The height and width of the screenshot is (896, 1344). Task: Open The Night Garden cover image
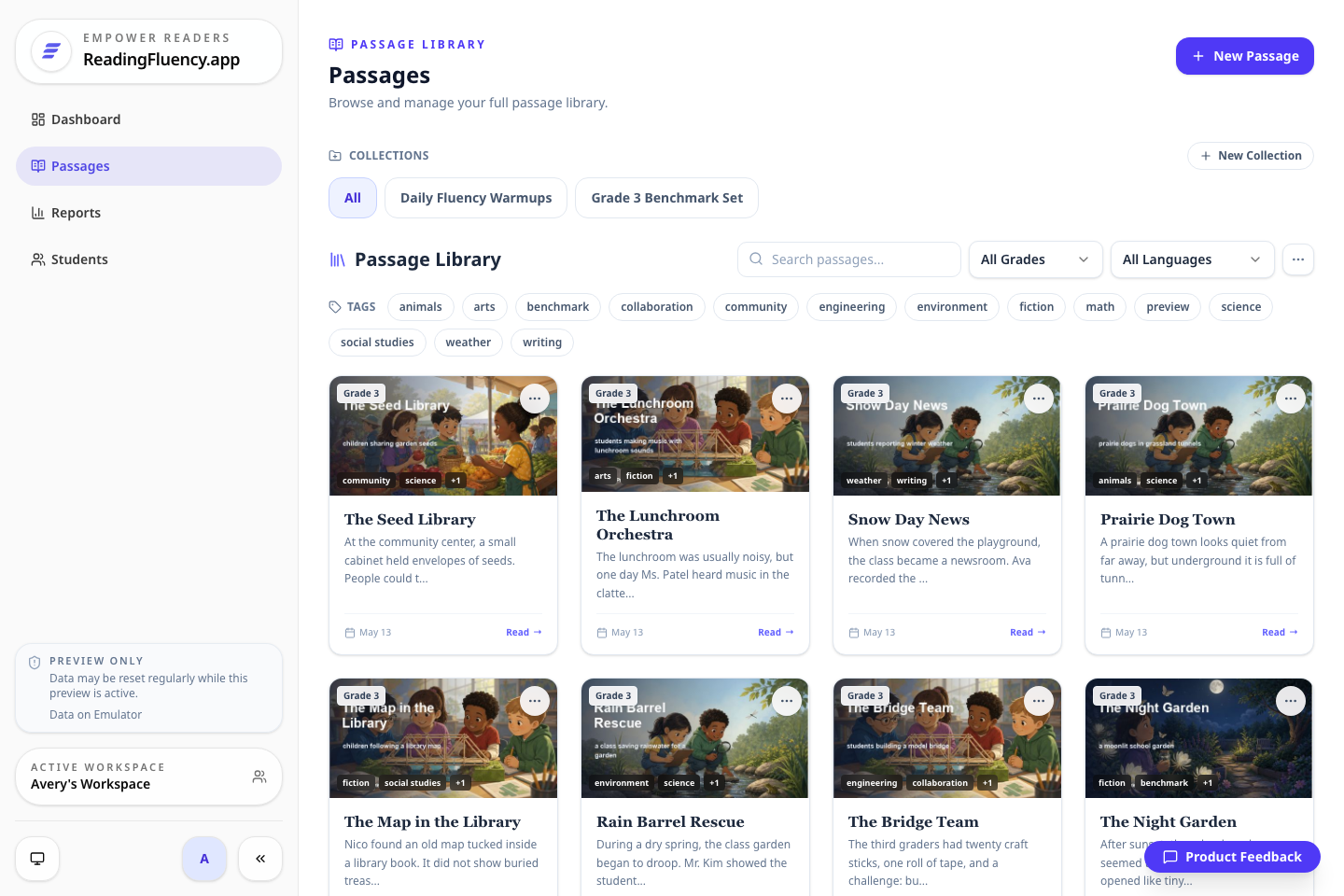tap(1199, 738)
